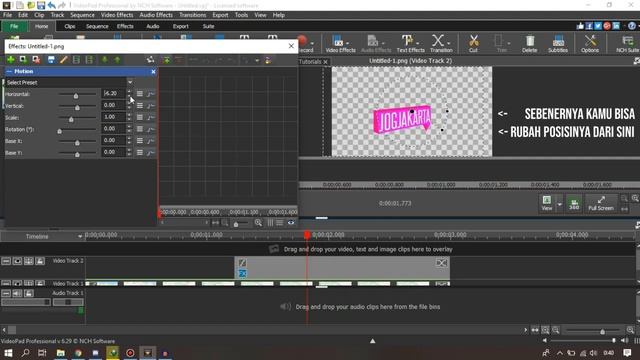Toggle Video Track 2 visibility icon
The width and height of the screenshot is (640, 360).
[18, 261]
